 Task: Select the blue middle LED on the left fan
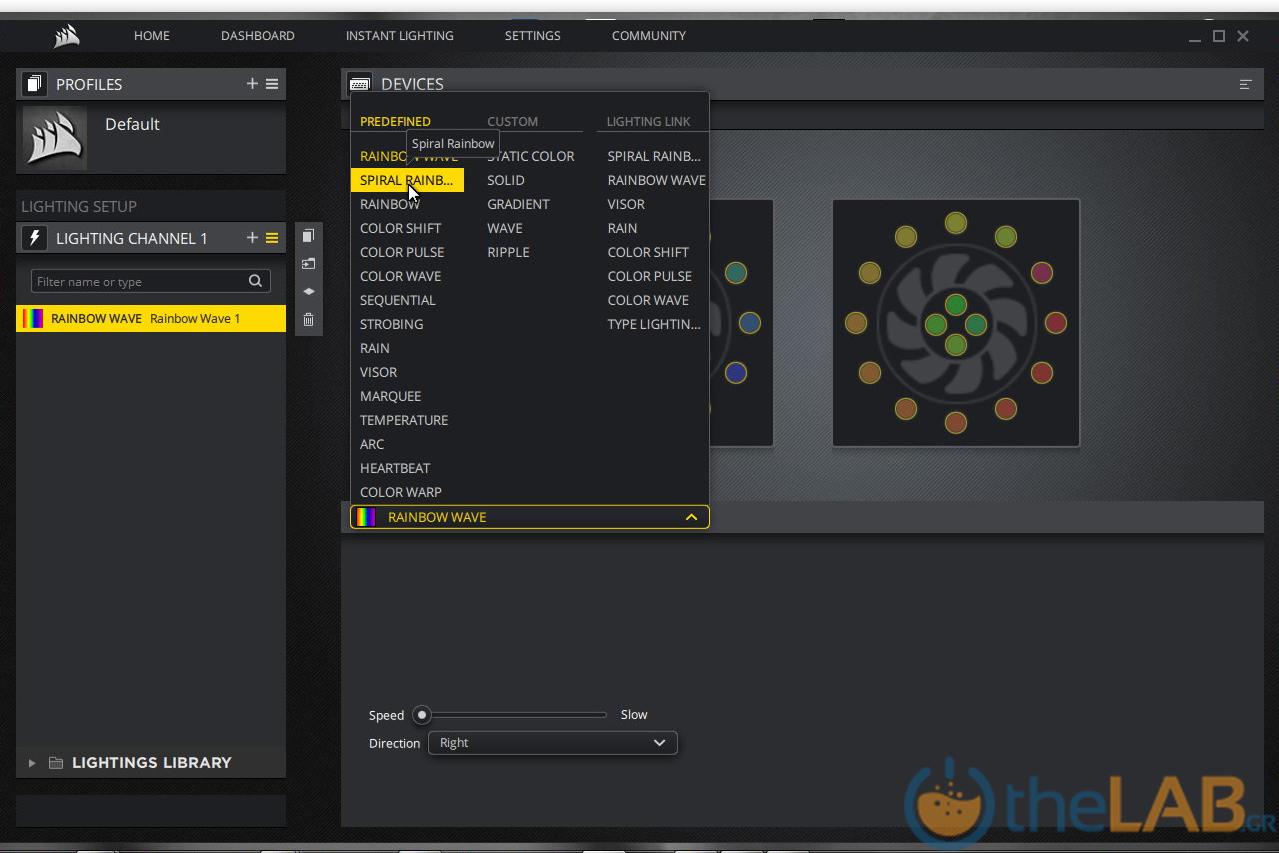[x=749, y=323]
